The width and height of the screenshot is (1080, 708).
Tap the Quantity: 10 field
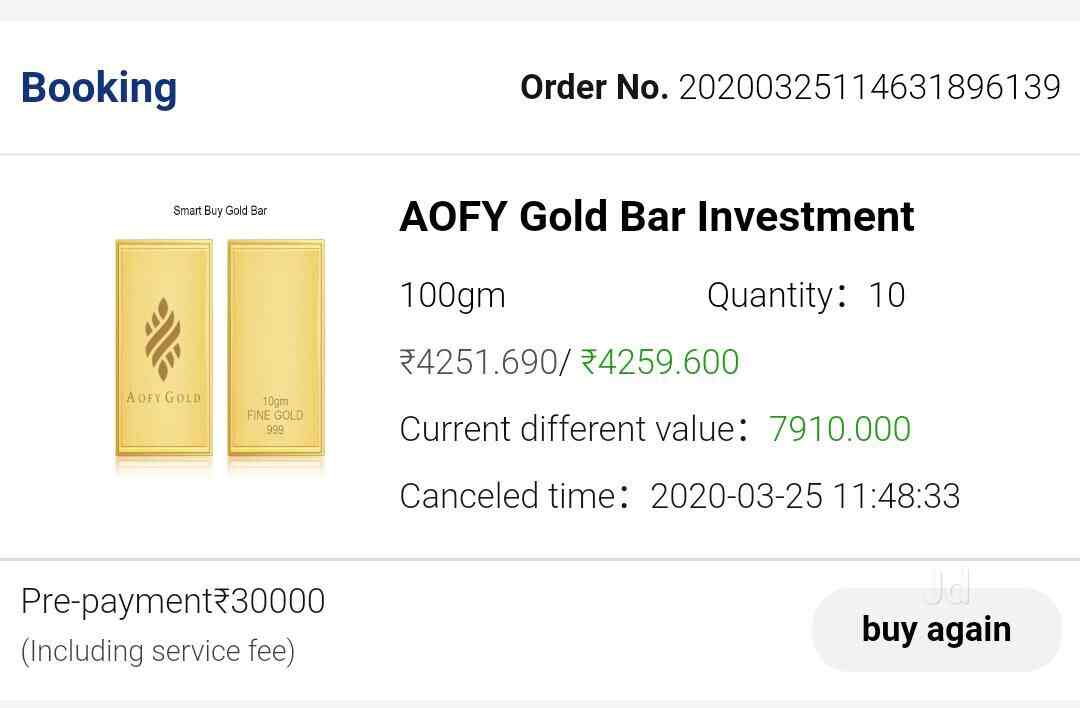tap(805, 295)
